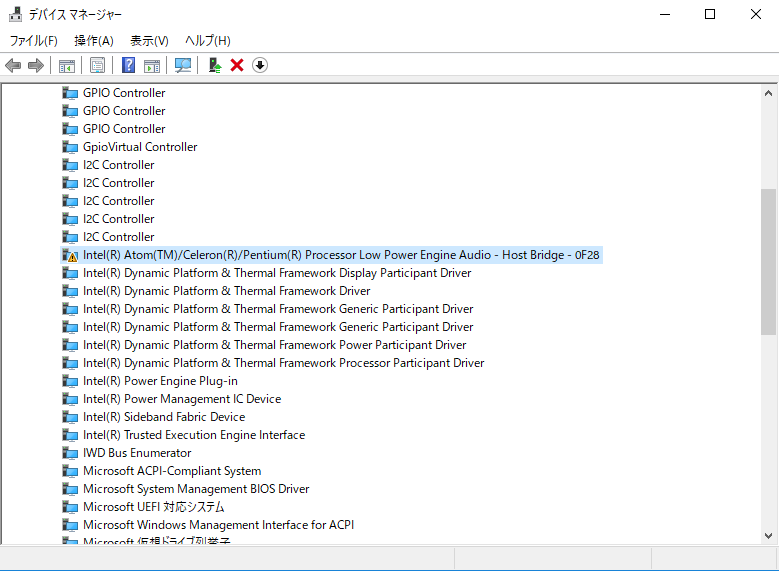Click the Update driver toolbar icon
This screenshot has width=779, height=571.
215,65
